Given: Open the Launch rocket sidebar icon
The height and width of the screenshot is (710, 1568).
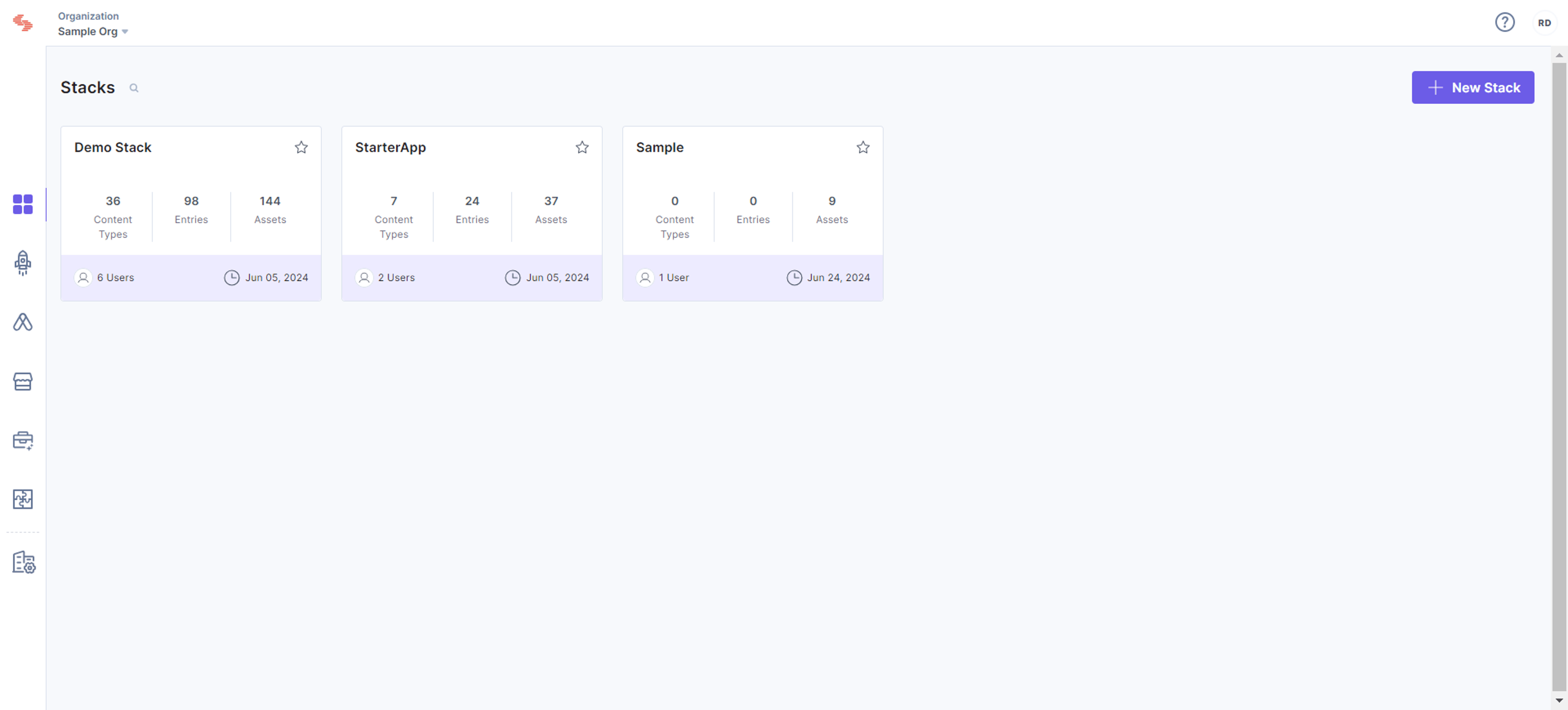Looking at the screenshot, I should coord(22,263).
